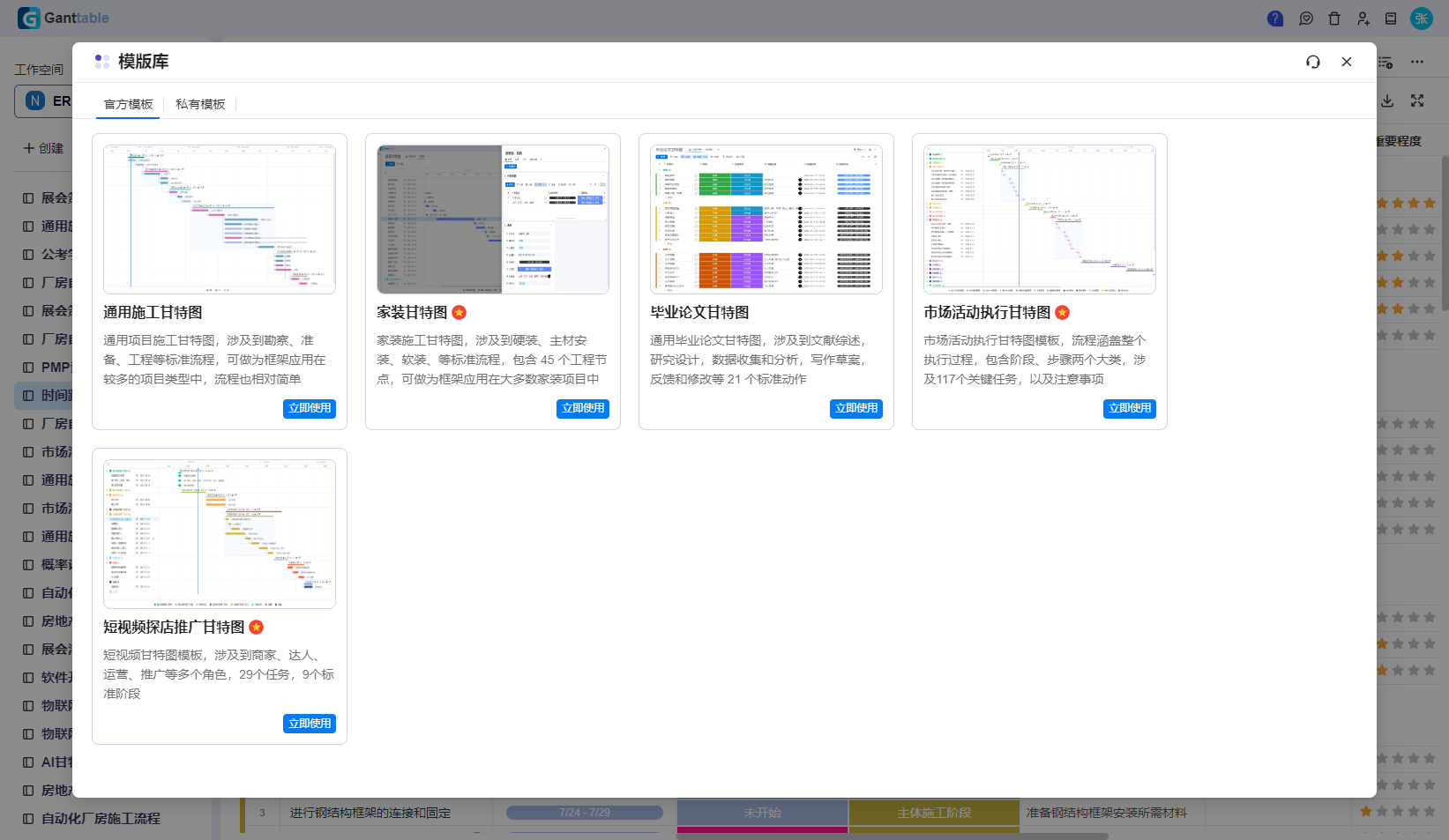The image size is (1449, 840).
Task: Click the 准备钢结构框架安装所需材料 cell
Action: tap(1106, 813)
